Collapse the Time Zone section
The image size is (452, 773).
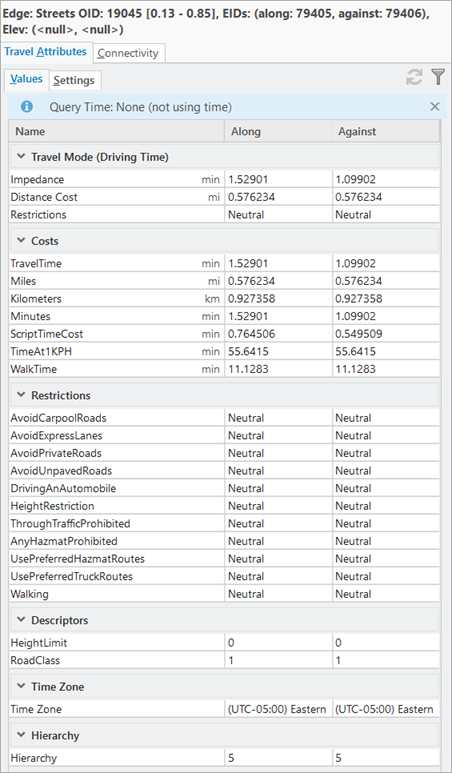pos(21,686)
